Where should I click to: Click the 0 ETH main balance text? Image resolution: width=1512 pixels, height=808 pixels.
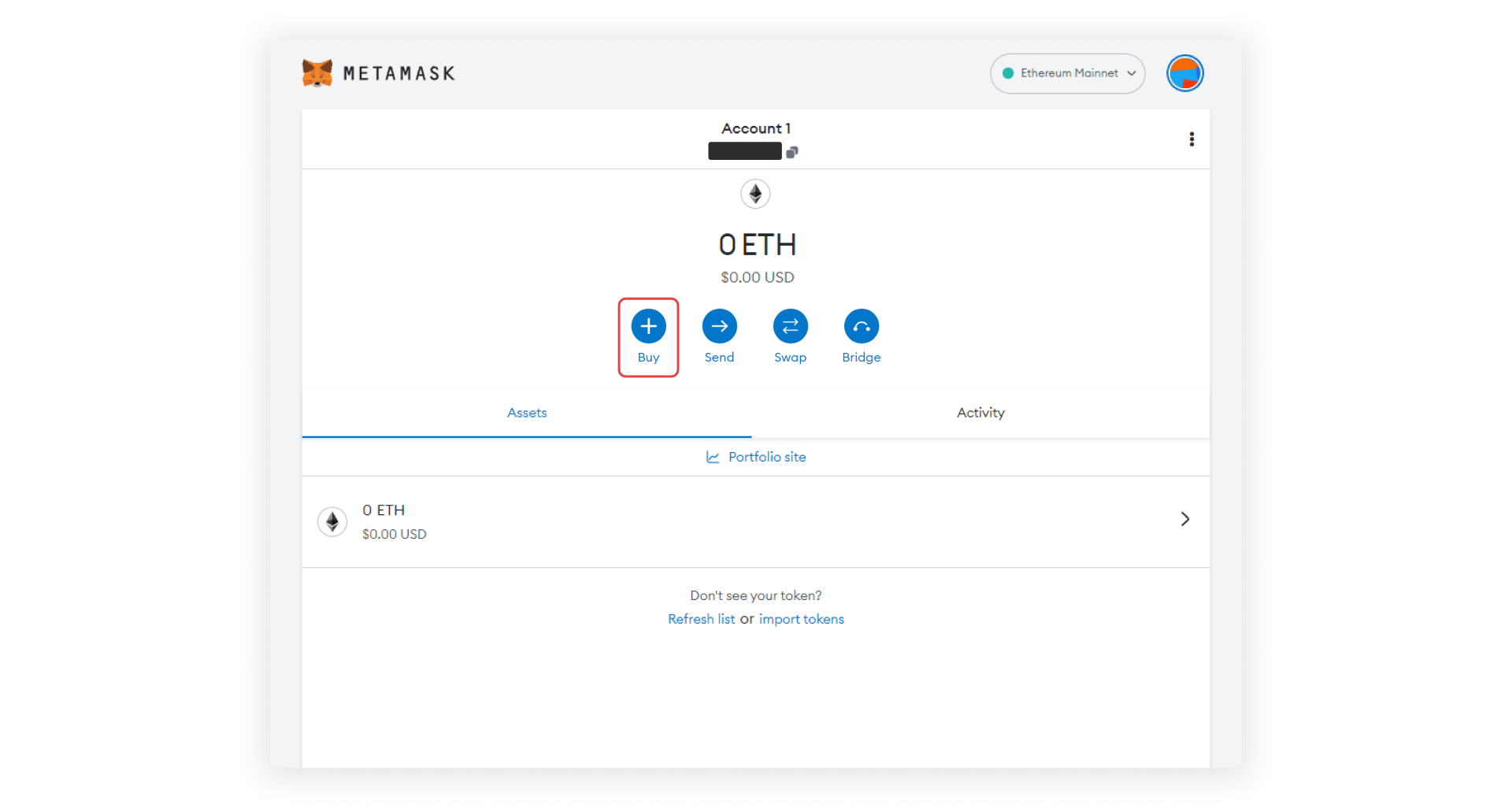coord(757,245)
